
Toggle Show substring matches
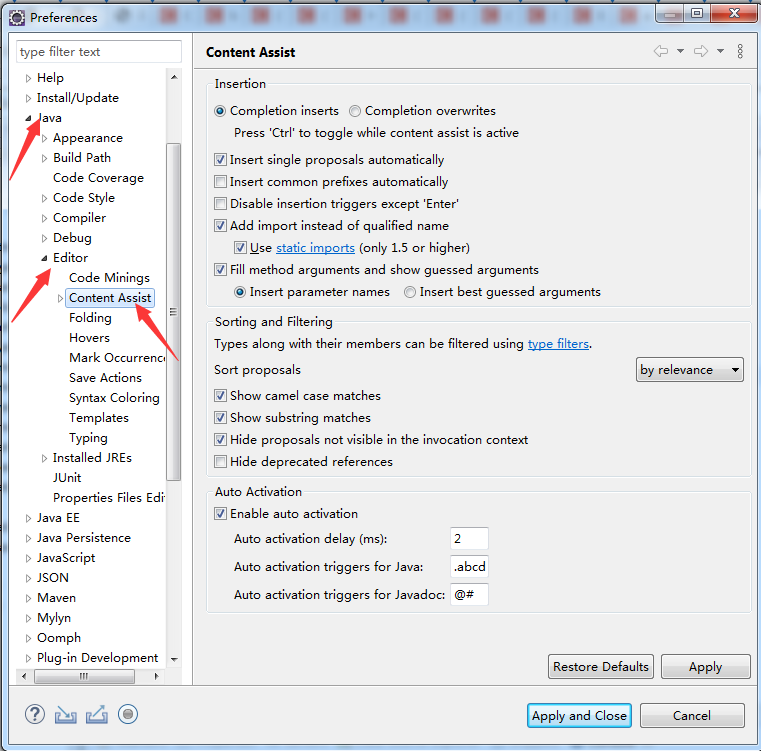click(x=220, y=417)
